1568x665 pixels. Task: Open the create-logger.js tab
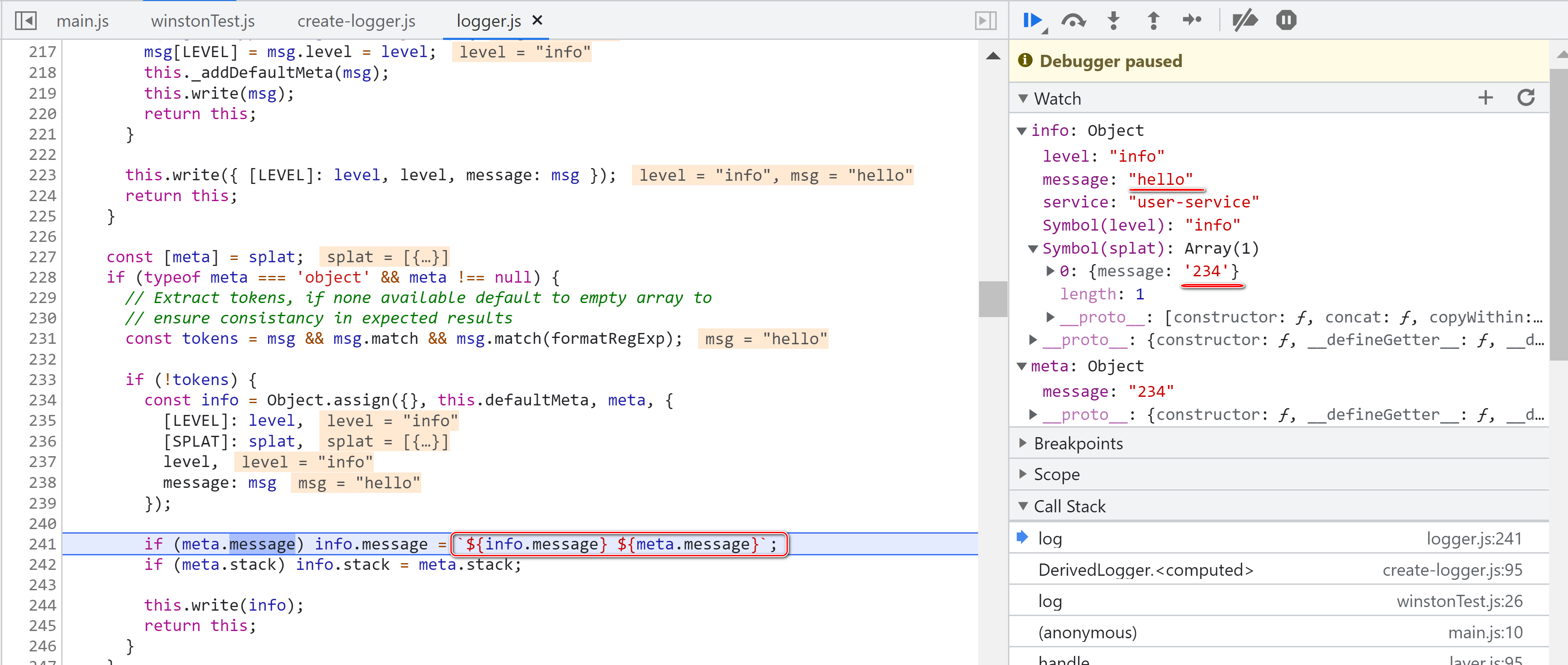356,21
